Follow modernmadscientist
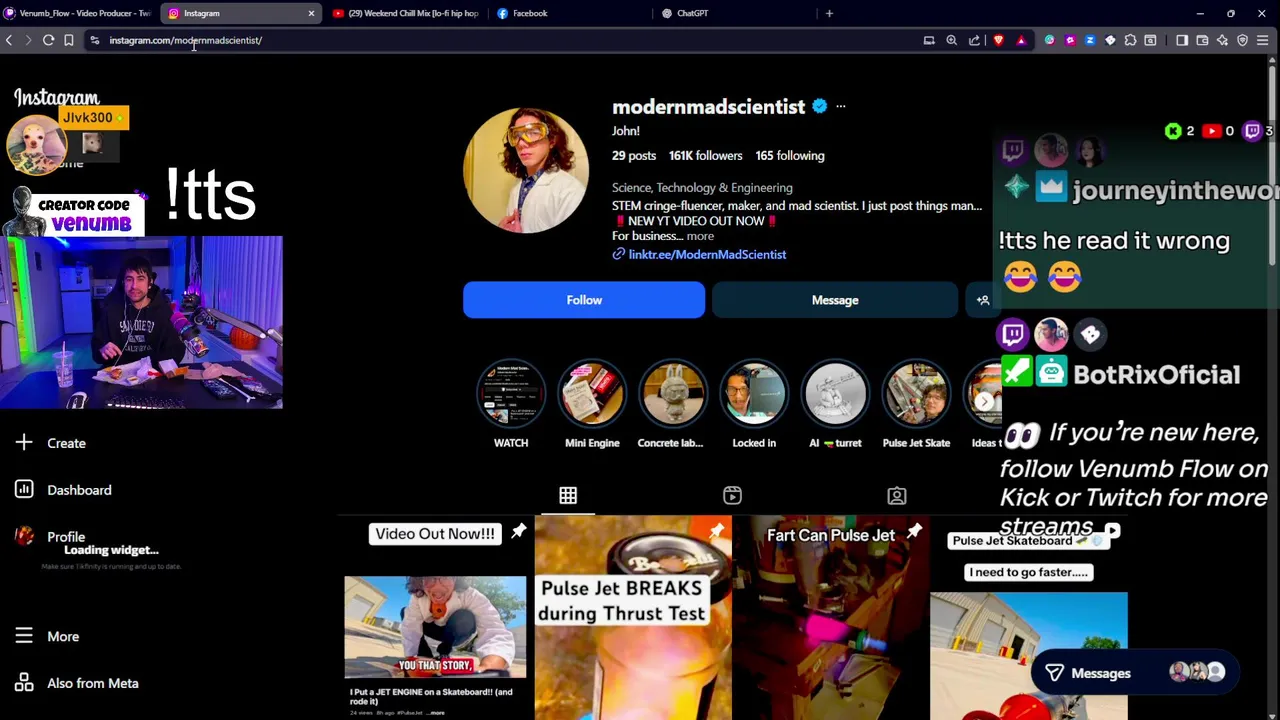The height and width of the screenshot is (720, 1280). point(584,300)
